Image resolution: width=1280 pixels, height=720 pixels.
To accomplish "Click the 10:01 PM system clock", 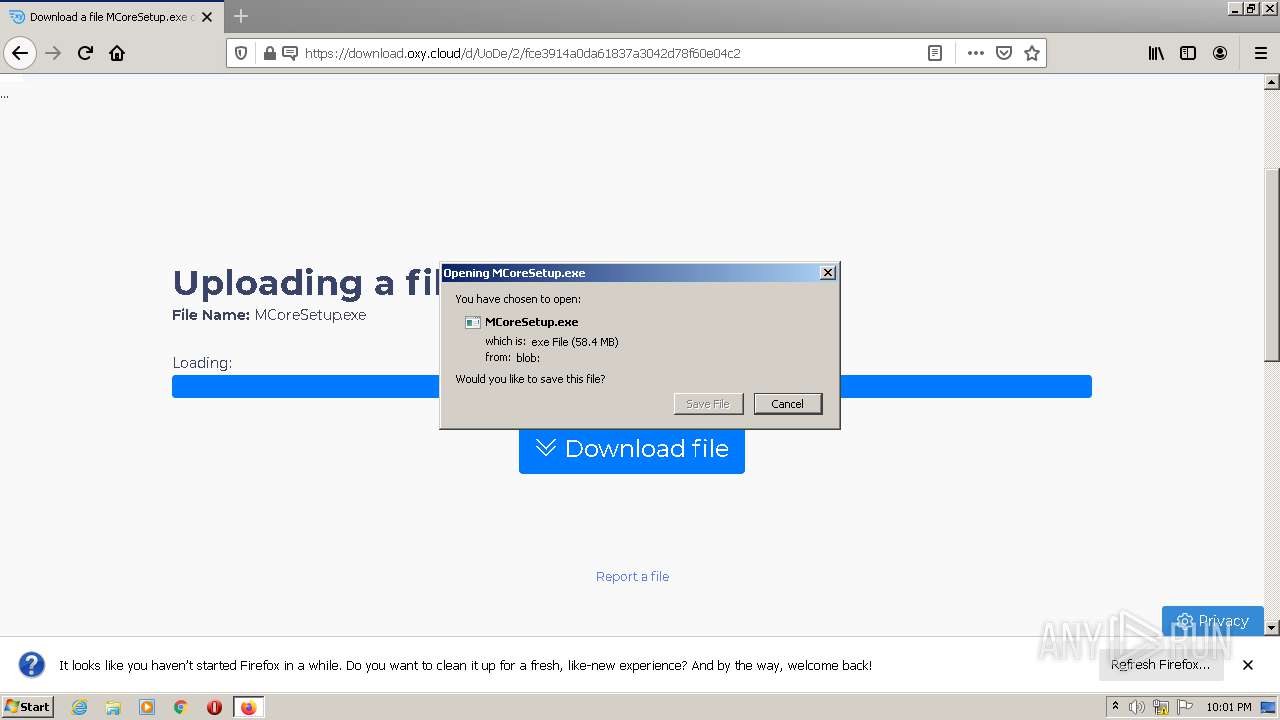I will [1229, 707].
